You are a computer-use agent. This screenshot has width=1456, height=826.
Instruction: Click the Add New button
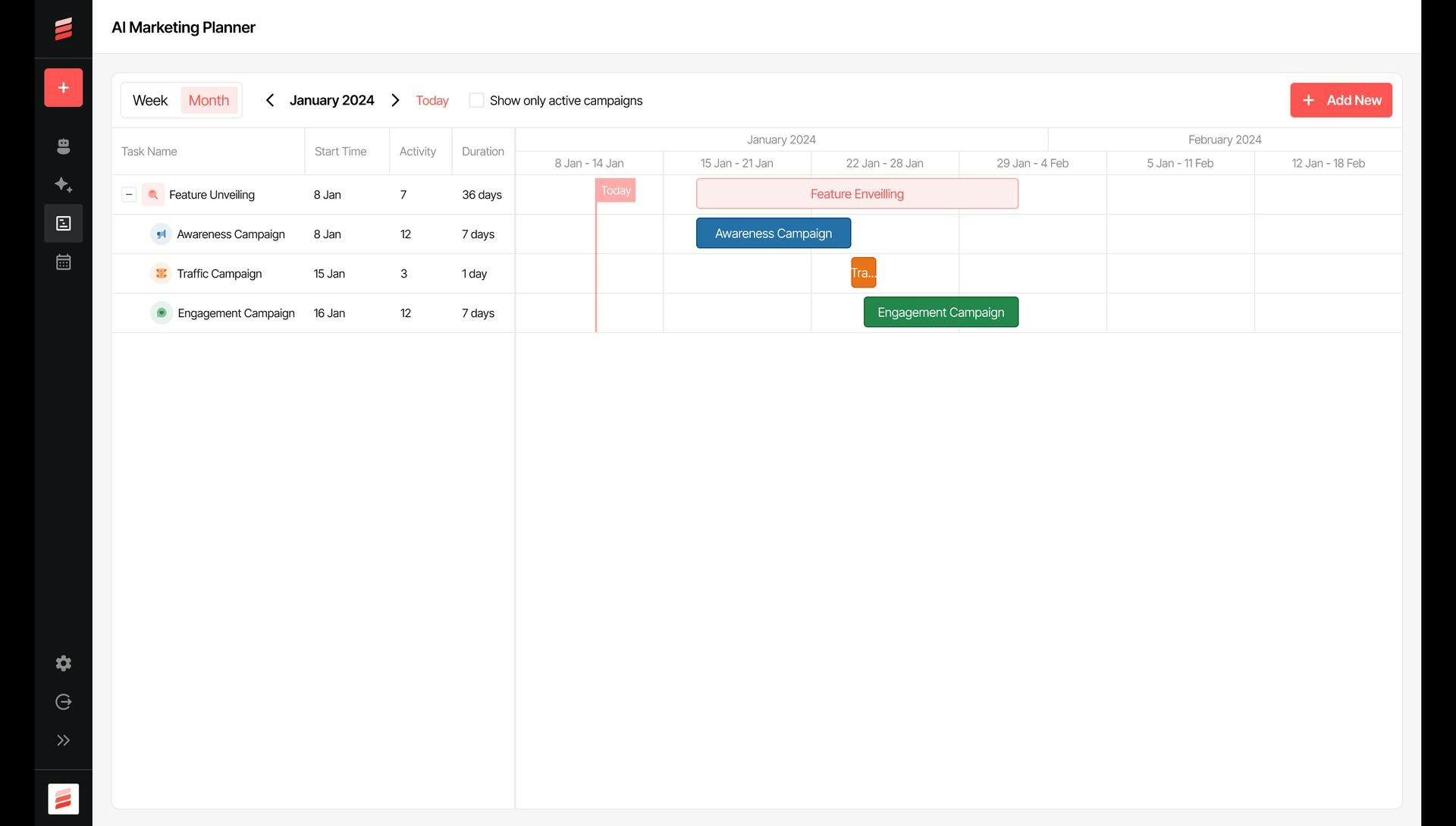point(1341,100)
